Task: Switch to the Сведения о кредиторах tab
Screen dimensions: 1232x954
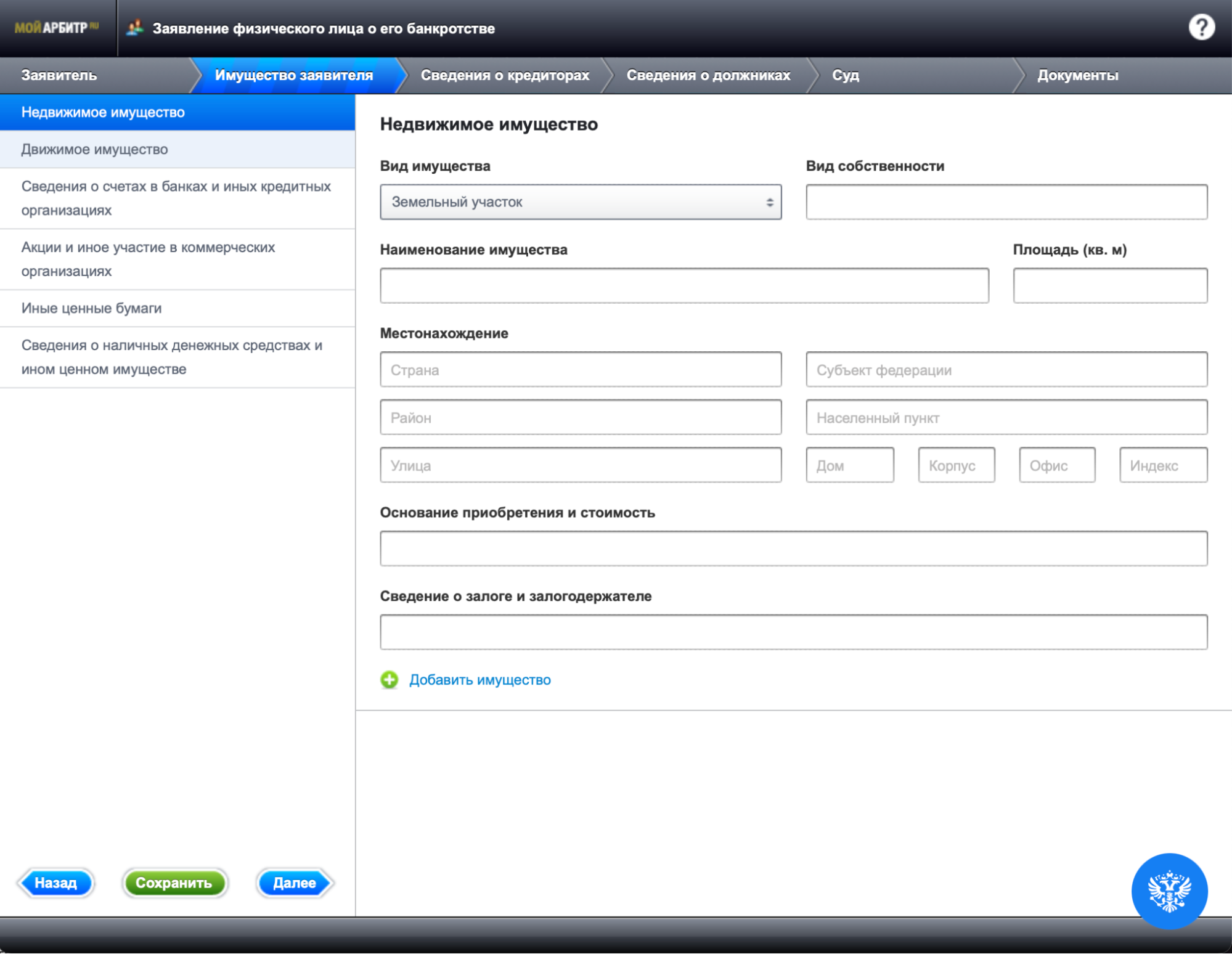Action: click(504, 75)
